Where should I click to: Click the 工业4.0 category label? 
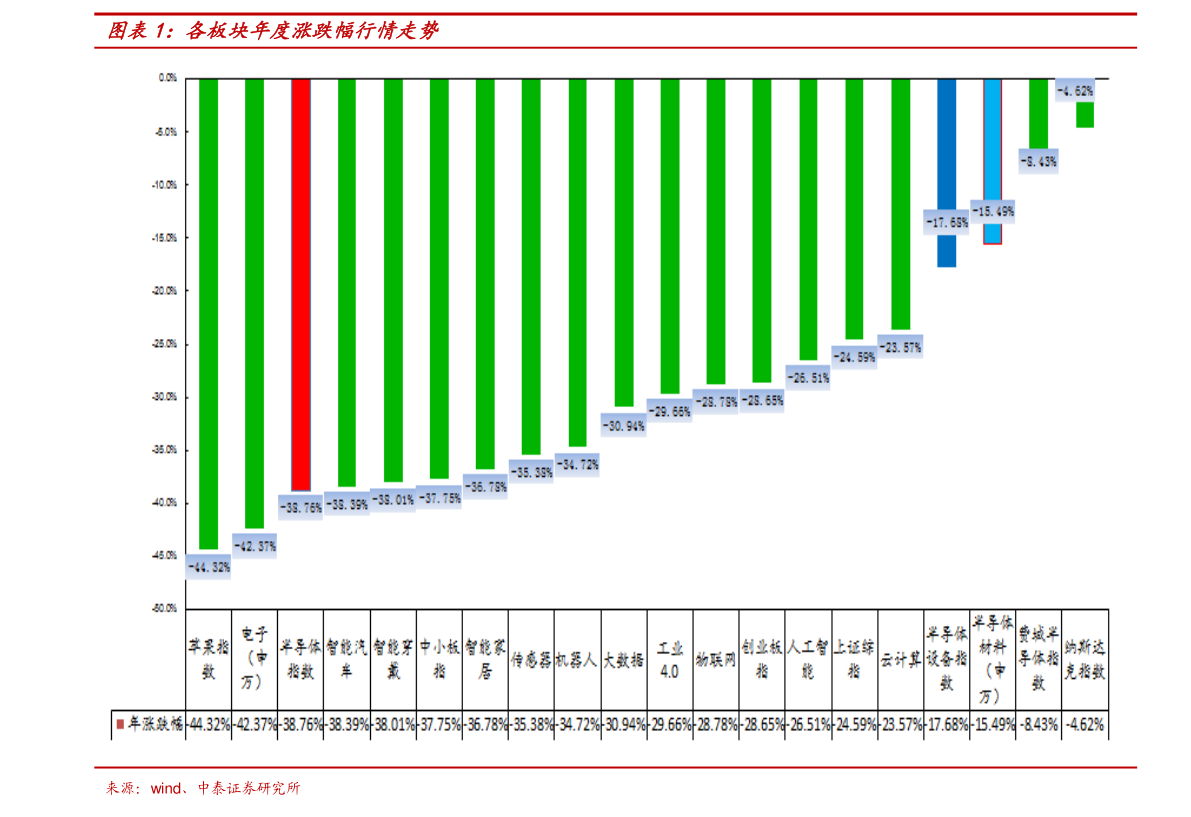pos(669,660)
